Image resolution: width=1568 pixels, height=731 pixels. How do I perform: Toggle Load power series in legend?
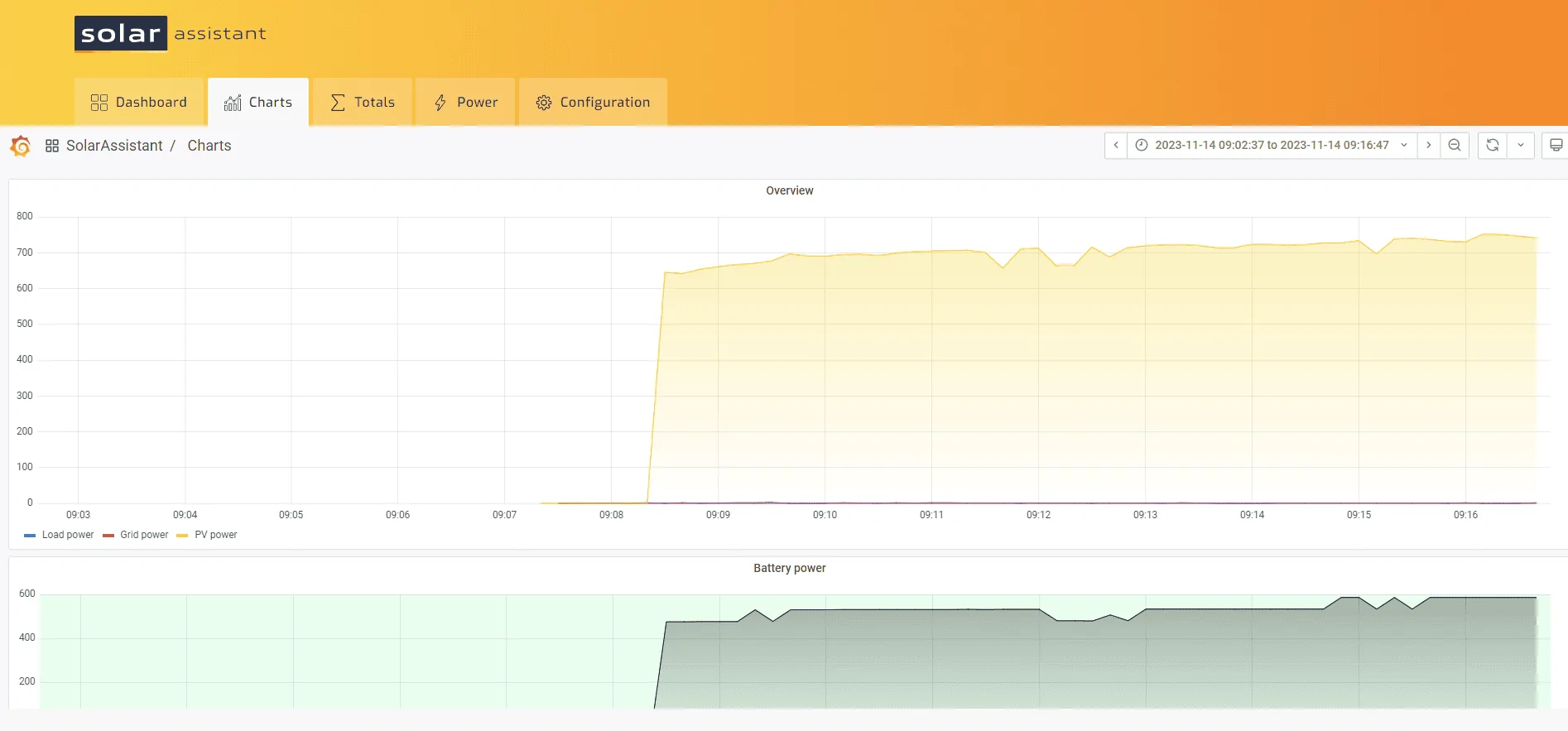[x=67, y=535]
